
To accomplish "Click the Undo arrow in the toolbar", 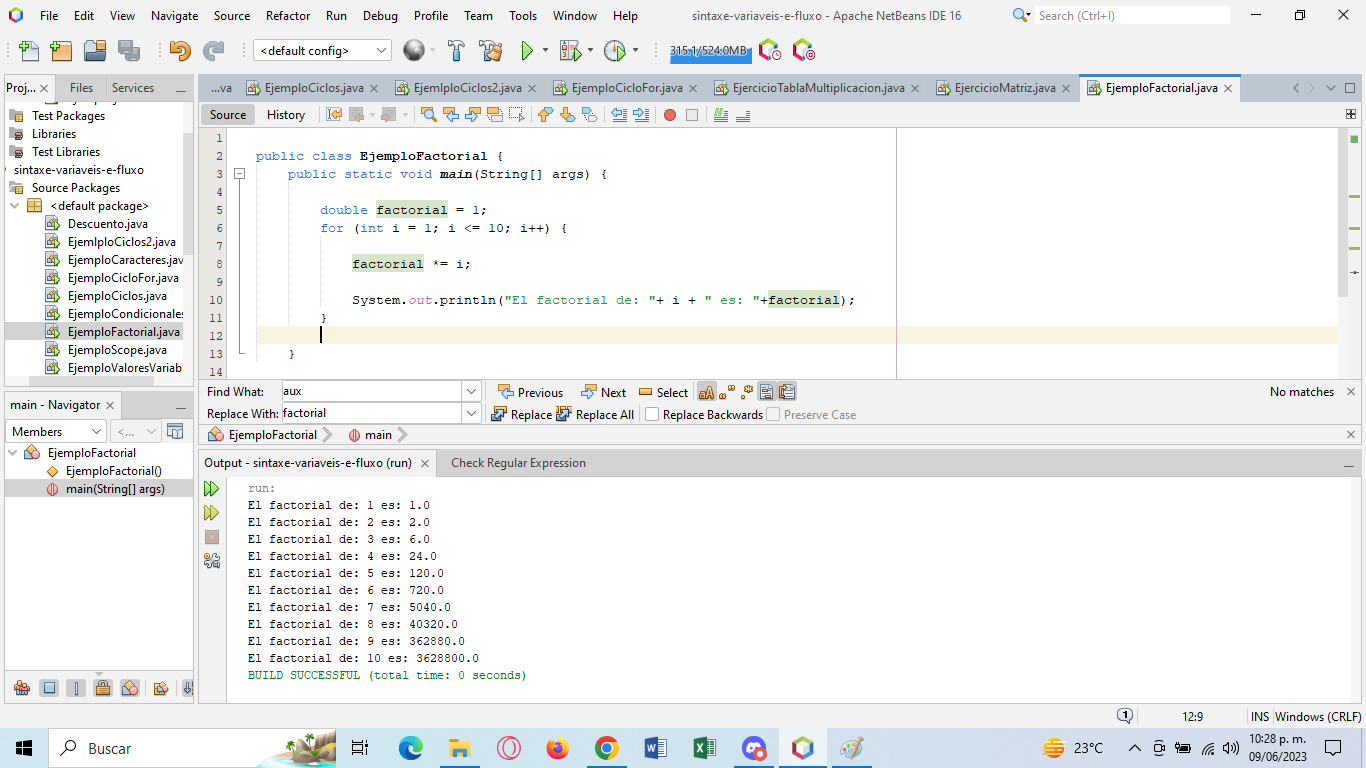I will [180, 50].
